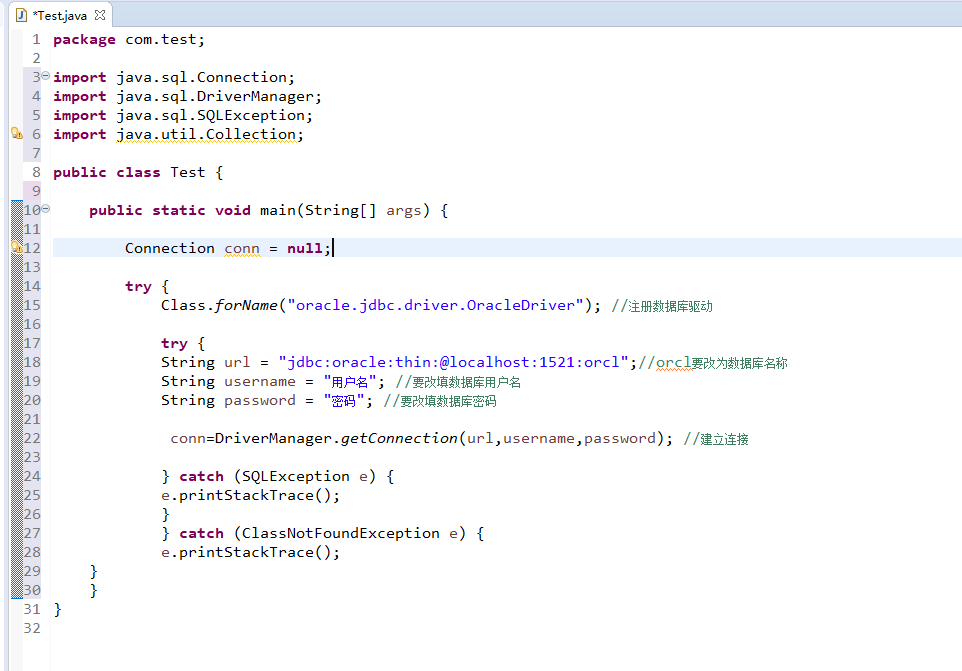Click comment '//注册数据库驱动' on line 15
The width and height of the screenshot is (962, 671).
(x=662, y=306)
